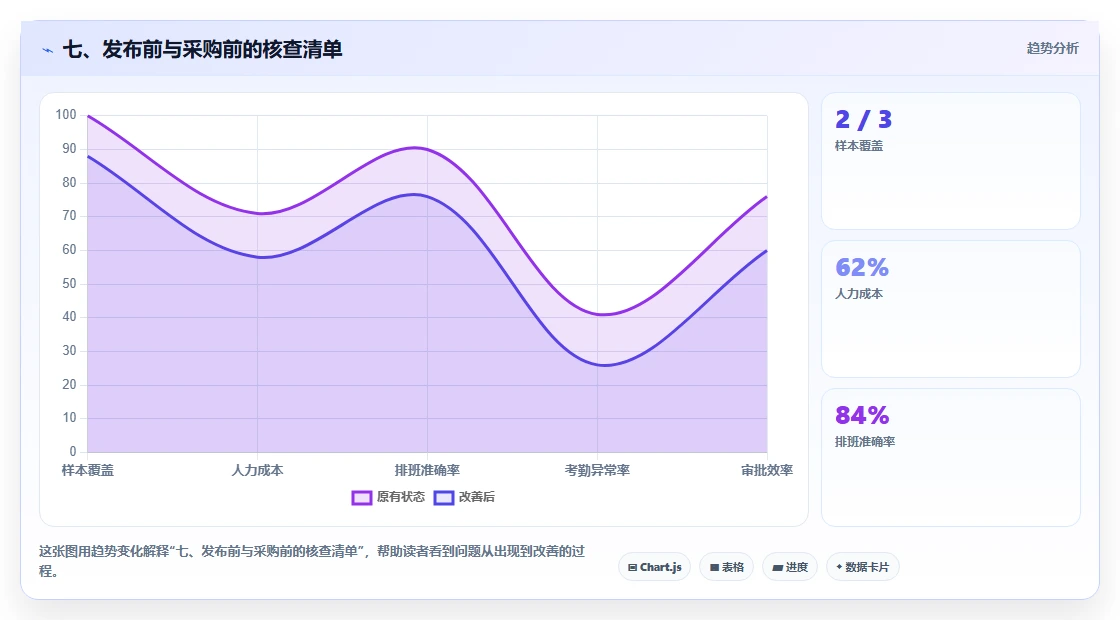Click the 原有状态 legend text

[x=401, y=497]
